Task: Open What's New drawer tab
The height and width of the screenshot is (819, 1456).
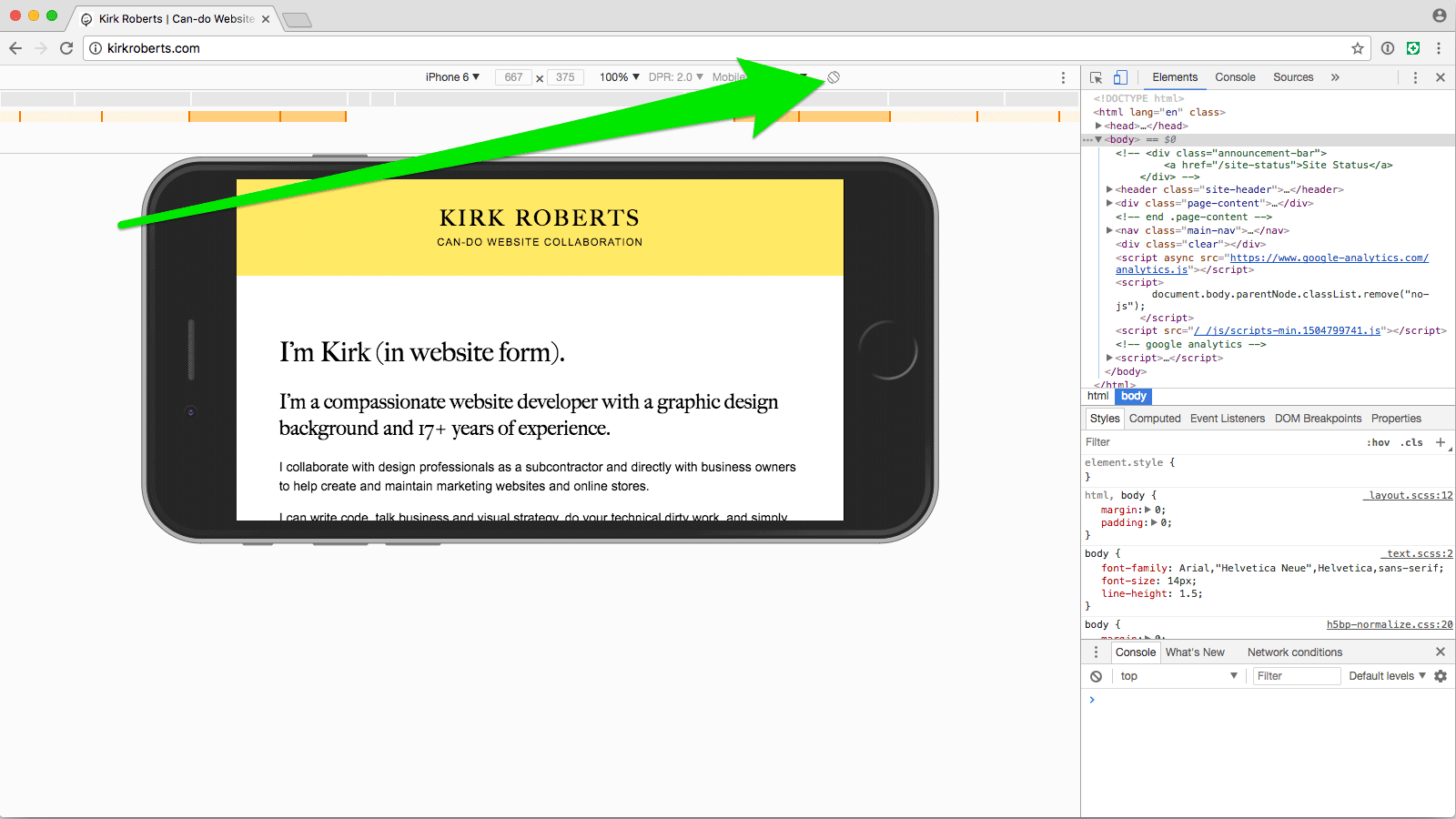Action: click(1195, 652)
